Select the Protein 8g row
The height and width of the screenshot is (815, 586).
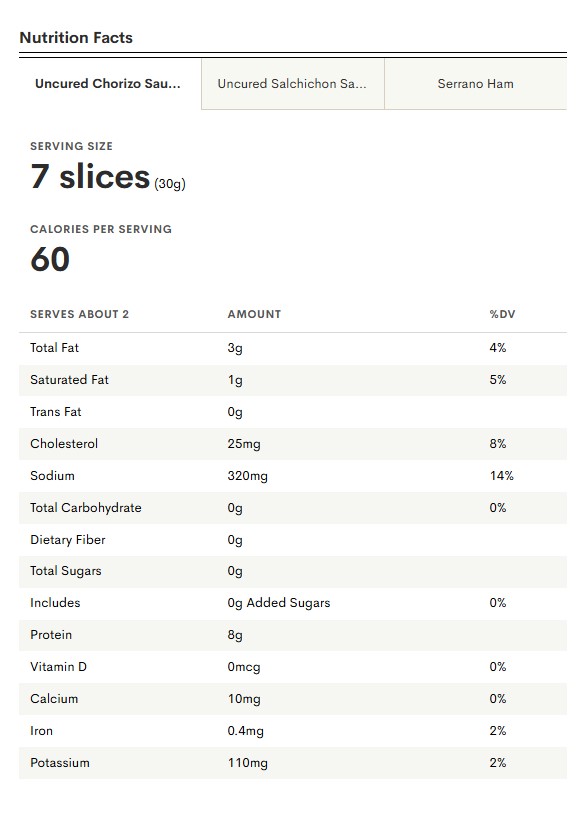pos(293,635)
